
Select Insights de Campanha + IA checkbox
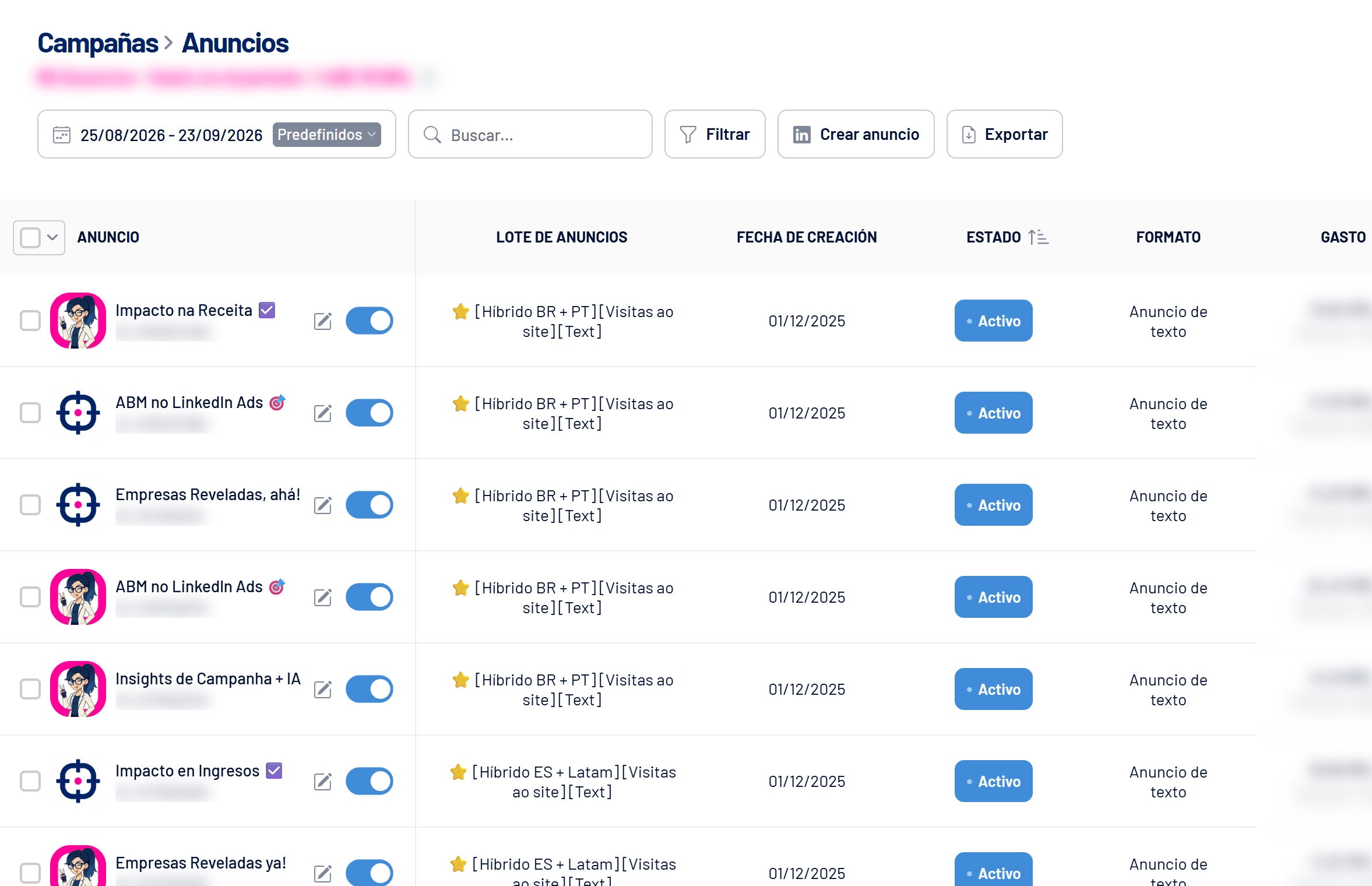tap(30, 689)
